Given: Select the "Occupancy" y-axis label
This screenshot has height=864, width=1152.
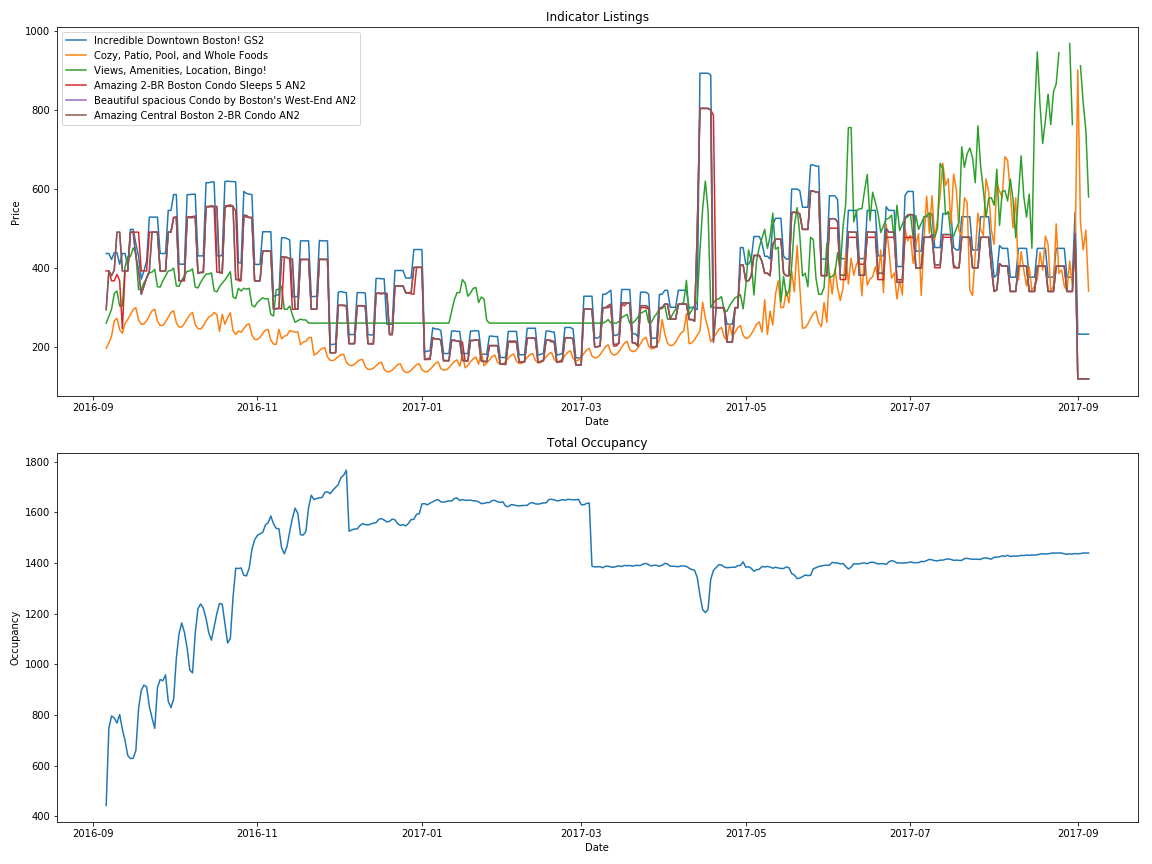Looking at the screenshot, I should (x=17, y=638).
